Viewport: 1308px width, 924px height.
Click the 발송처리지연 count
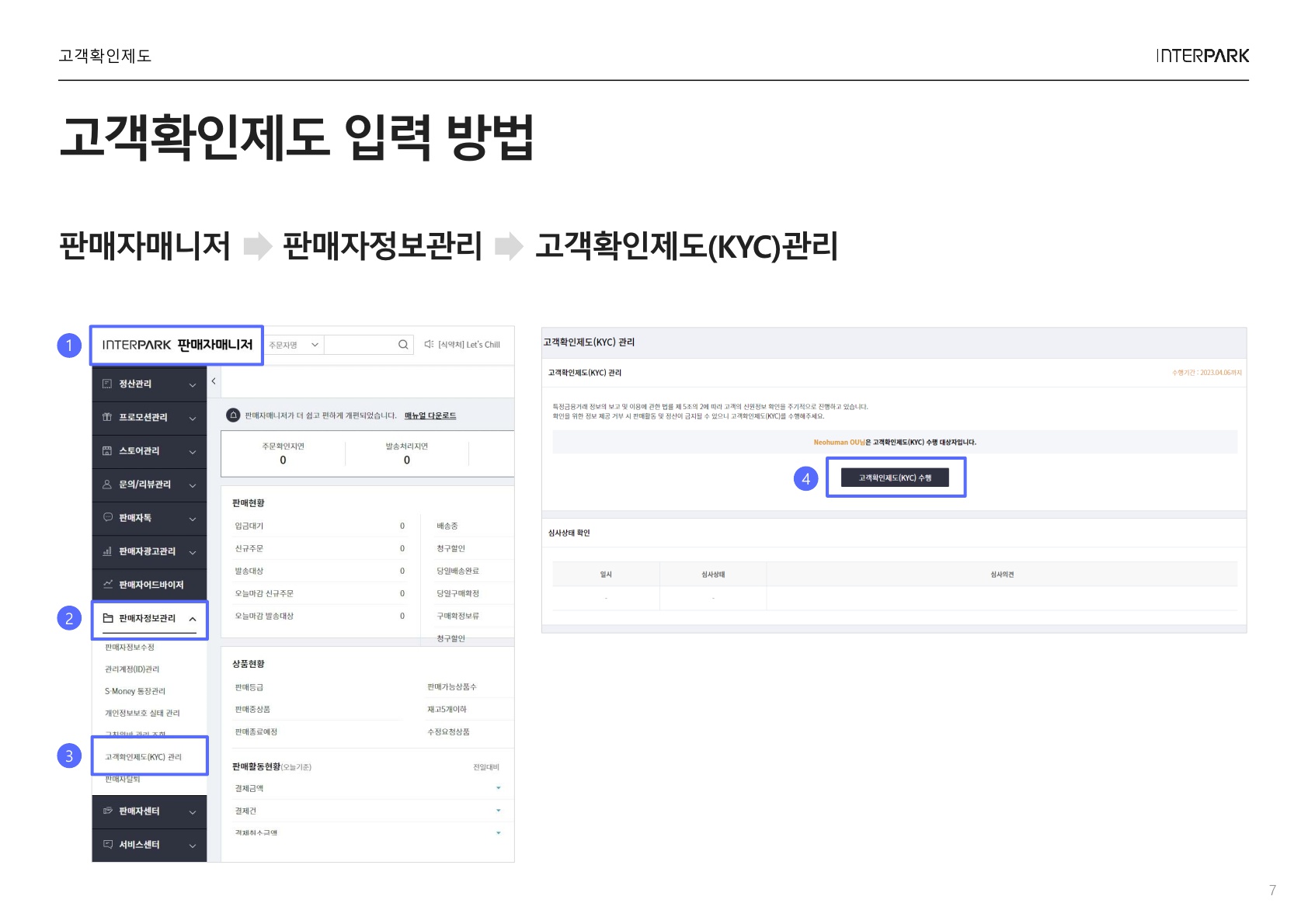[407, 460]
